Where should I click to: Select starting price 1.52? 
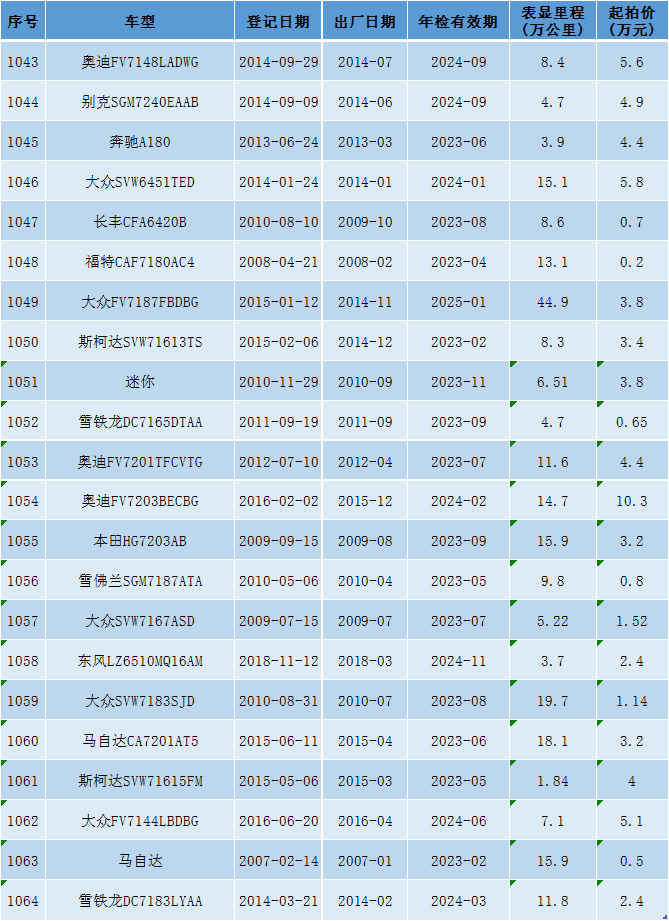coord(632,620)
